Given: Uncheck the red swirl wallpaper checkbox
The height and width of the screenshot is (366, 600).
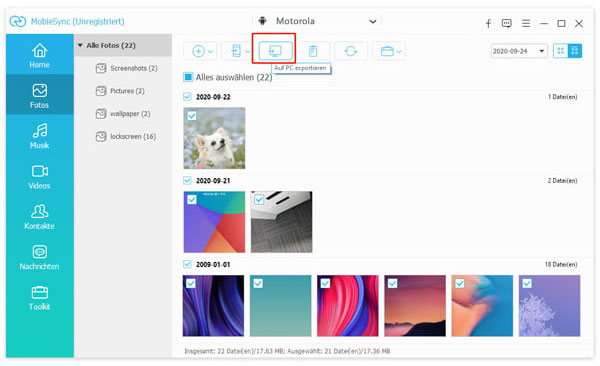Looking at the screenshot, I should [x=325, y=283].
